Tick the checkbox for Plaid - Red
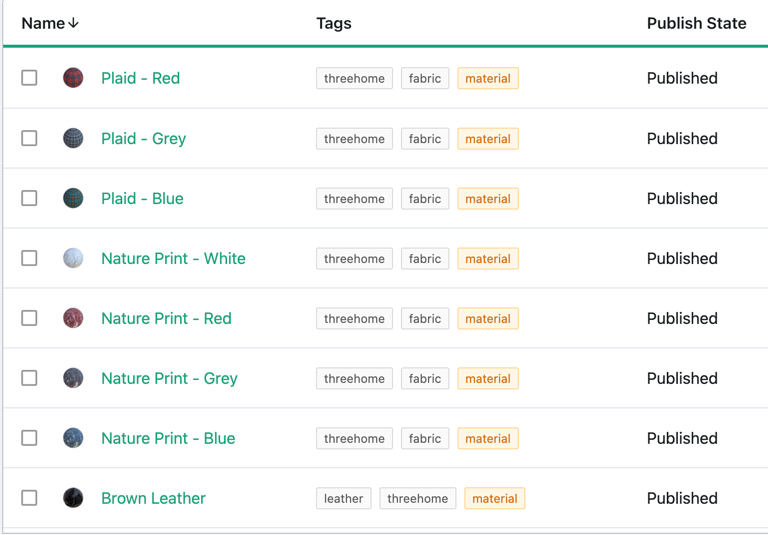Viewport: 768px width, 535px height. 29,78
